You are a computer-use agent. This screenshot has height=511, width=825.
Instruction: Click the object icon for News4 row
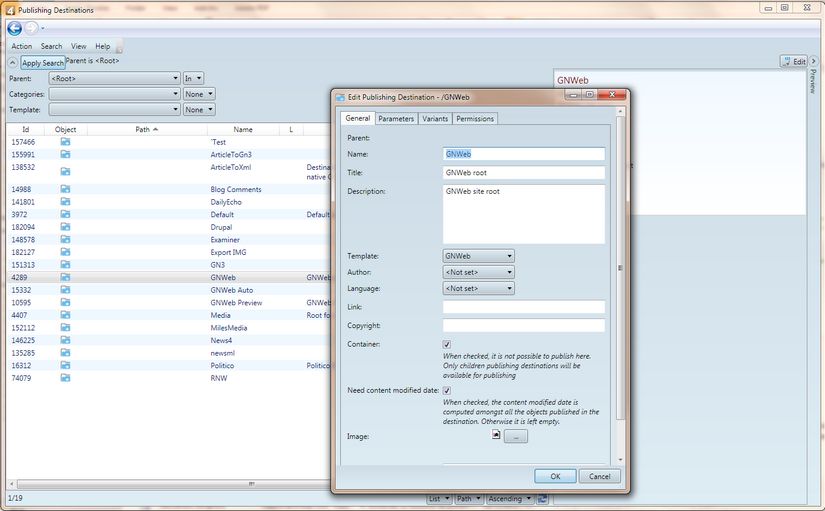coord(65,340)
